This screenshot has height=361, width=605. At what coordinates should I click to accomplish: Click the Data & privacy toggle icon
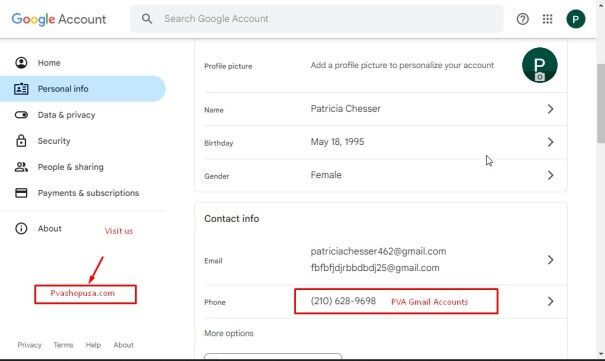(x=21, y=115)
